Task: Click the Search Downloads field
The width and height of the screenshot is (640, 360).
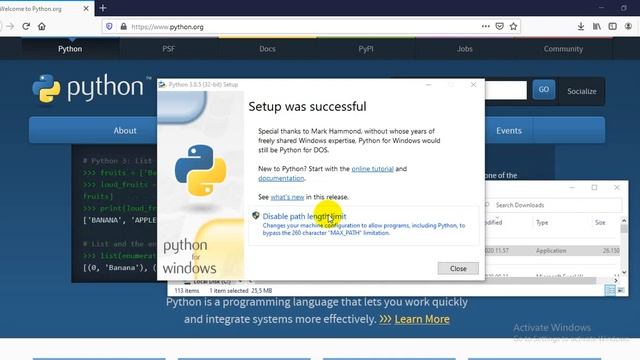Action: tap(554, 205)
